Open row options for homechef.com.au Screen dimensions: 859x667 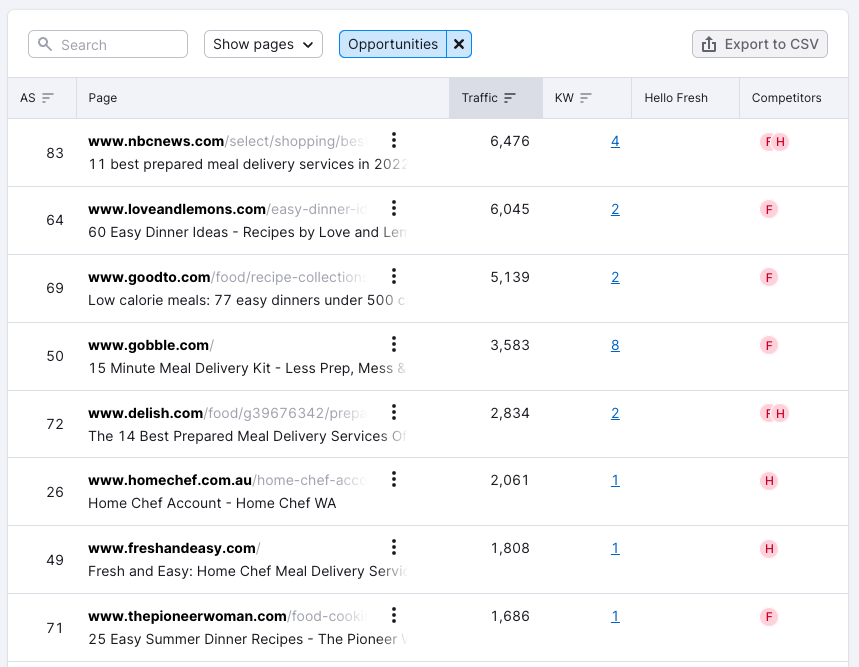tap(394, 480)
